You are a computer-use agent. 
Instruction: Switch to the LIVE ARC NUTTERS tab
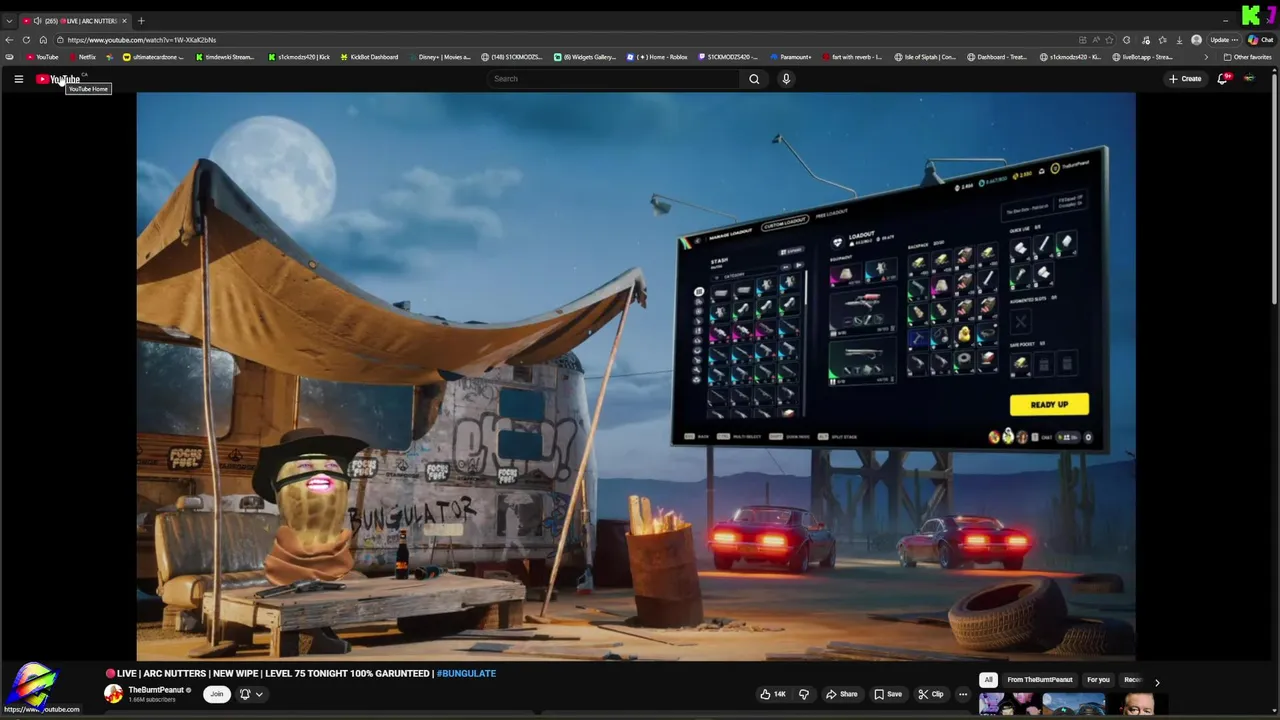[x=75, y=21]
